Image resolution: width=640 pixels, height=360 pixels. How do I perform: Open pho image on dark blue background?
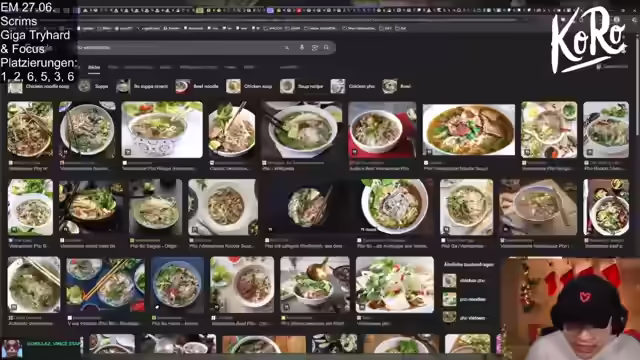pyautogui.click(x=177, y=284)
